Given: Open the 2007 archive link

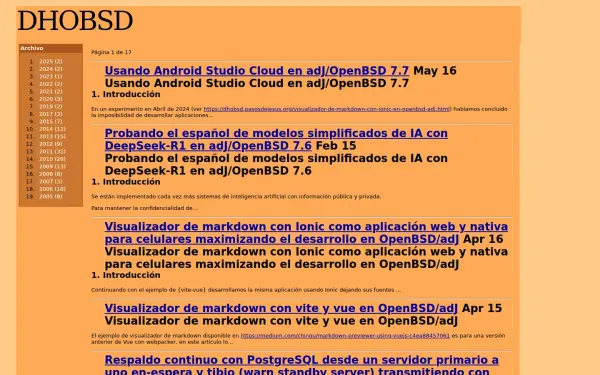Looking at the screenshot, I should [x=51, y=181].
